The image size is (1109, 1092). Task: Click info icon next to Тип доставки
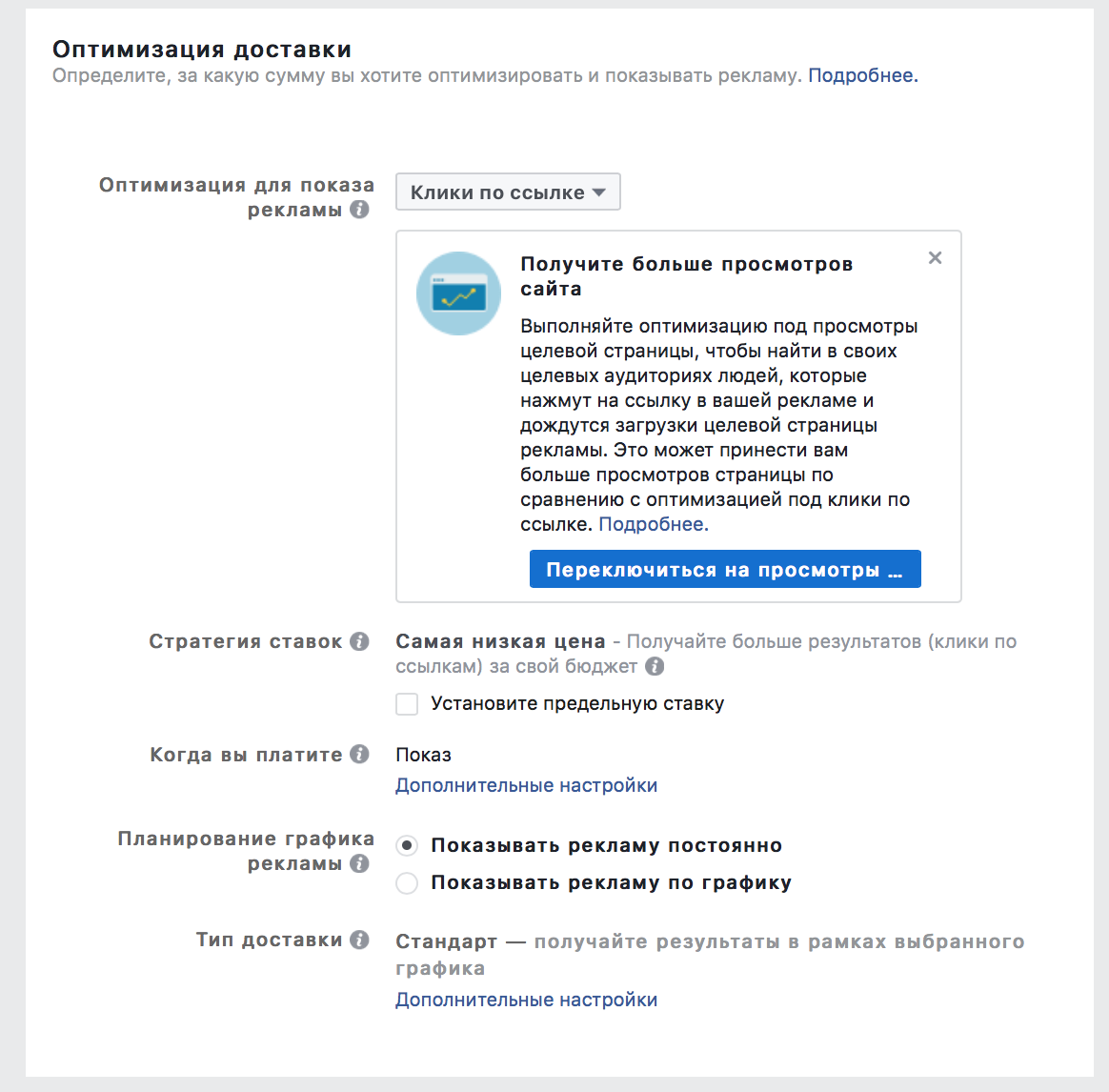tap(359, 940)
